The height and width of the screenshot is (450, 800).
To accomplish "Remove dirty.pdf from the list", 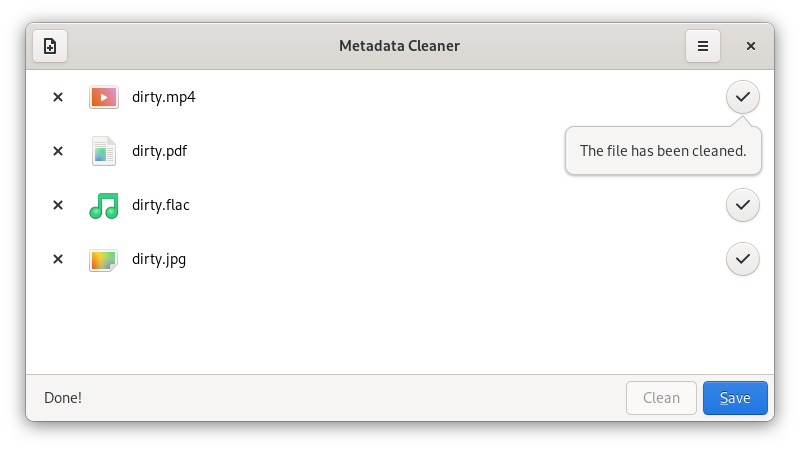I will pyautogui.click(x=58, y=151).
